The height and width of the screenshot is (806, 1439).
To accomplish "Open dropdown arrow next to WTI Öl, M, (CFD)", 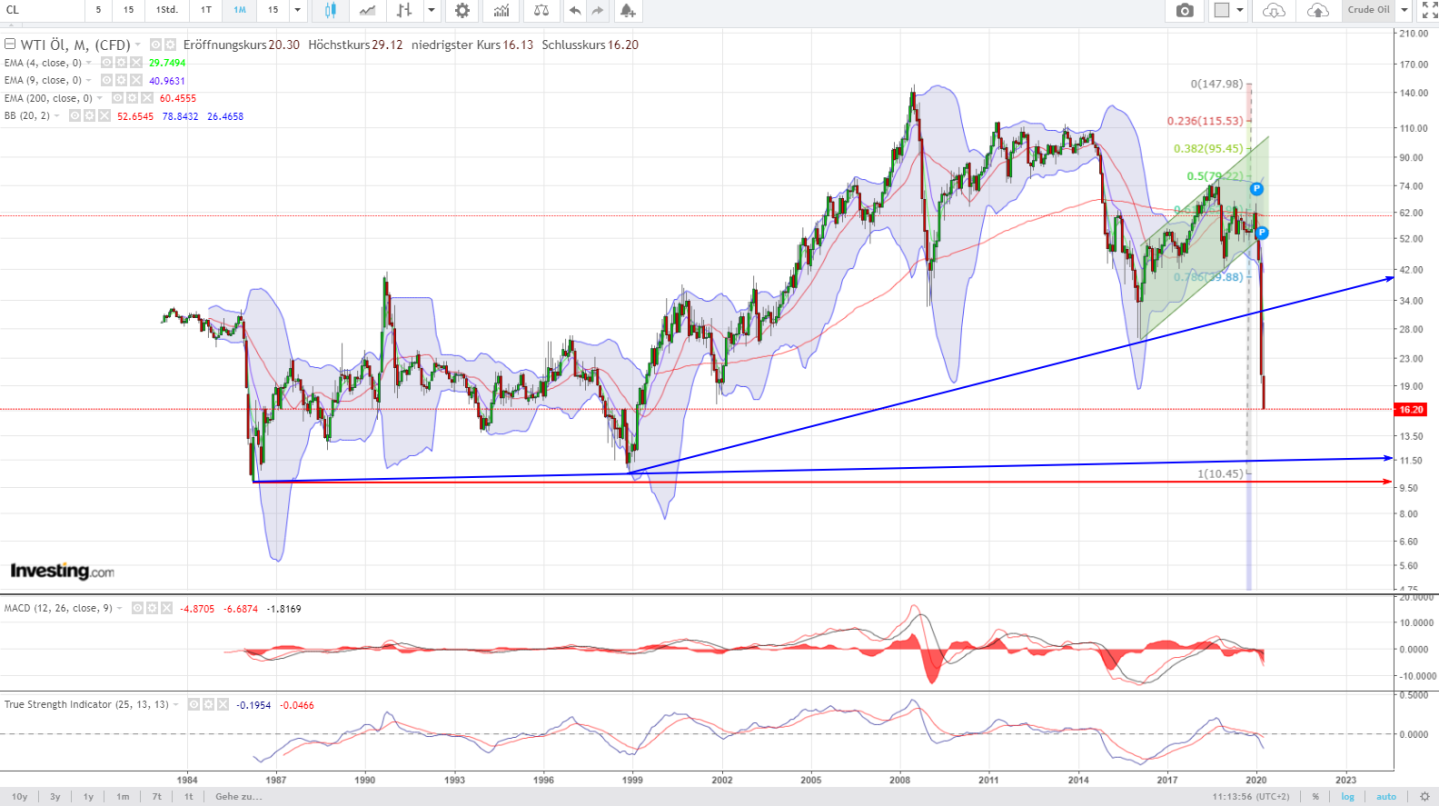I will [x=138, y=45].
